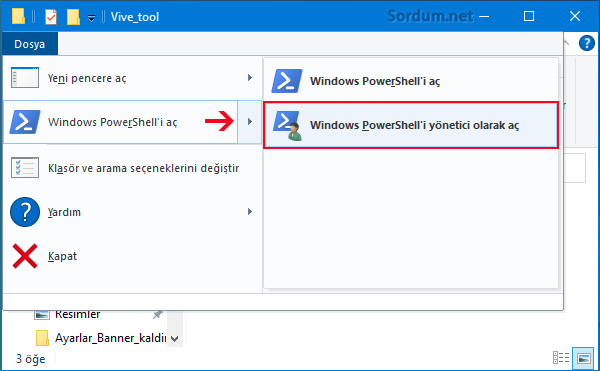Switch to large icons view in status bar
This screenshot has width=600, height=371.
[583, 358]
